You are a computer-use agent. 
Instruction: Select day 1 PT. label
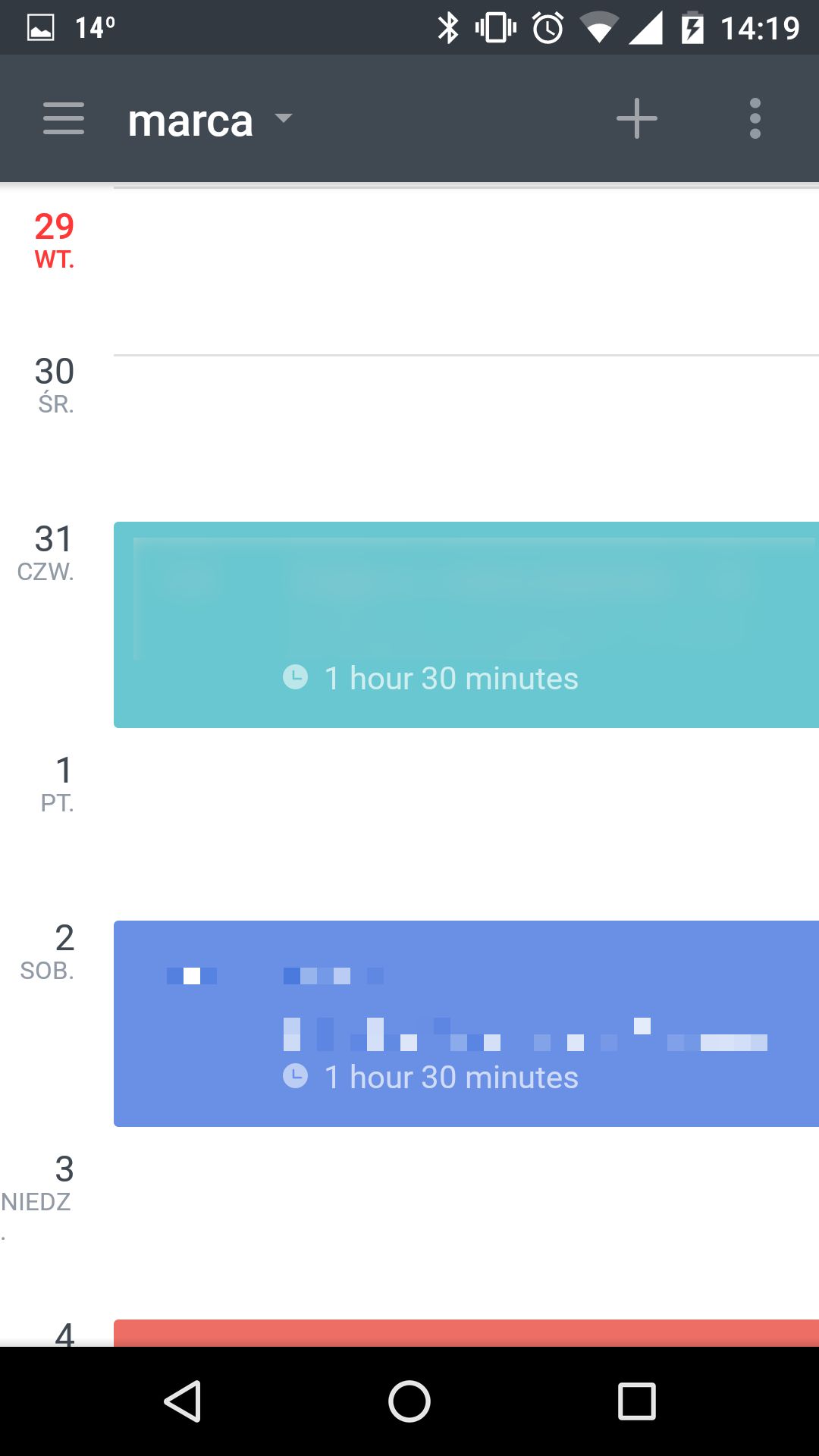click(x=58, y=784)
